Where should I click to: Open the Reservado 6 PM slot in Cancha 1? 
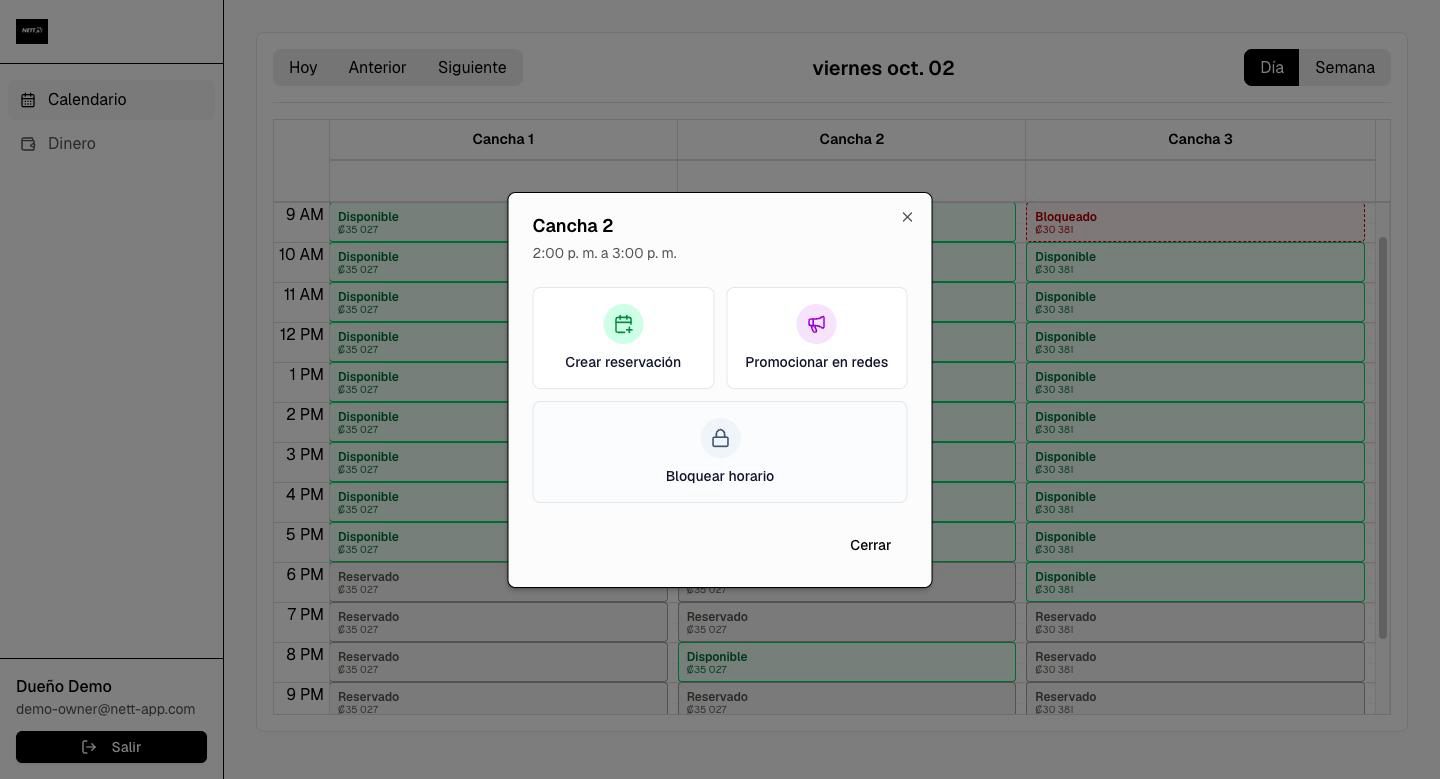[420, 582]
